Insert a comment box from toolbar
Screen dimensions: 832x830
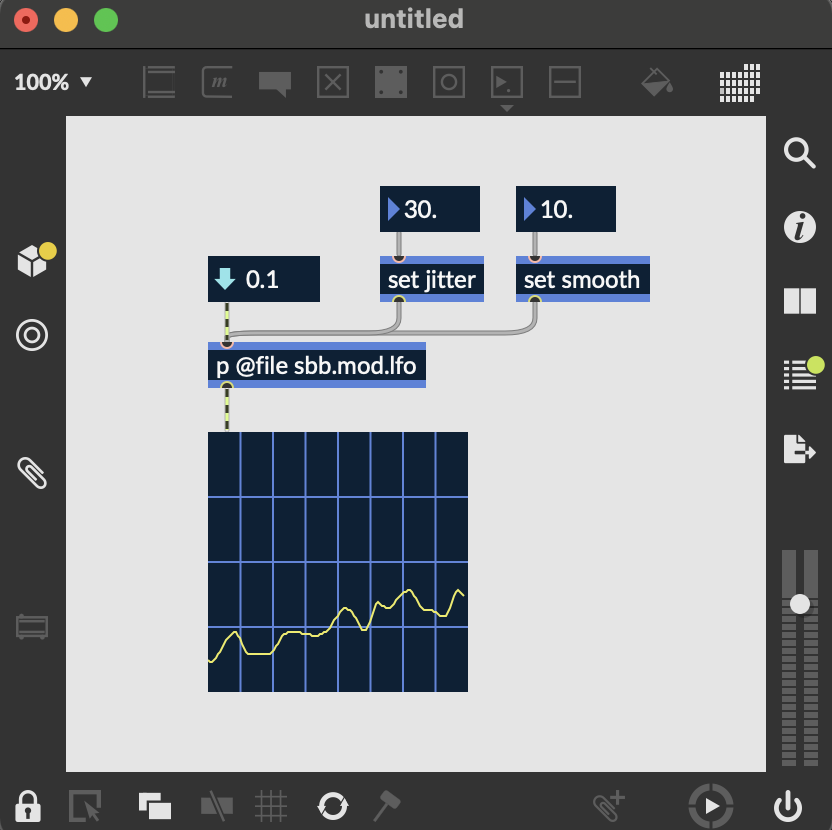click(x=274, y=82)
